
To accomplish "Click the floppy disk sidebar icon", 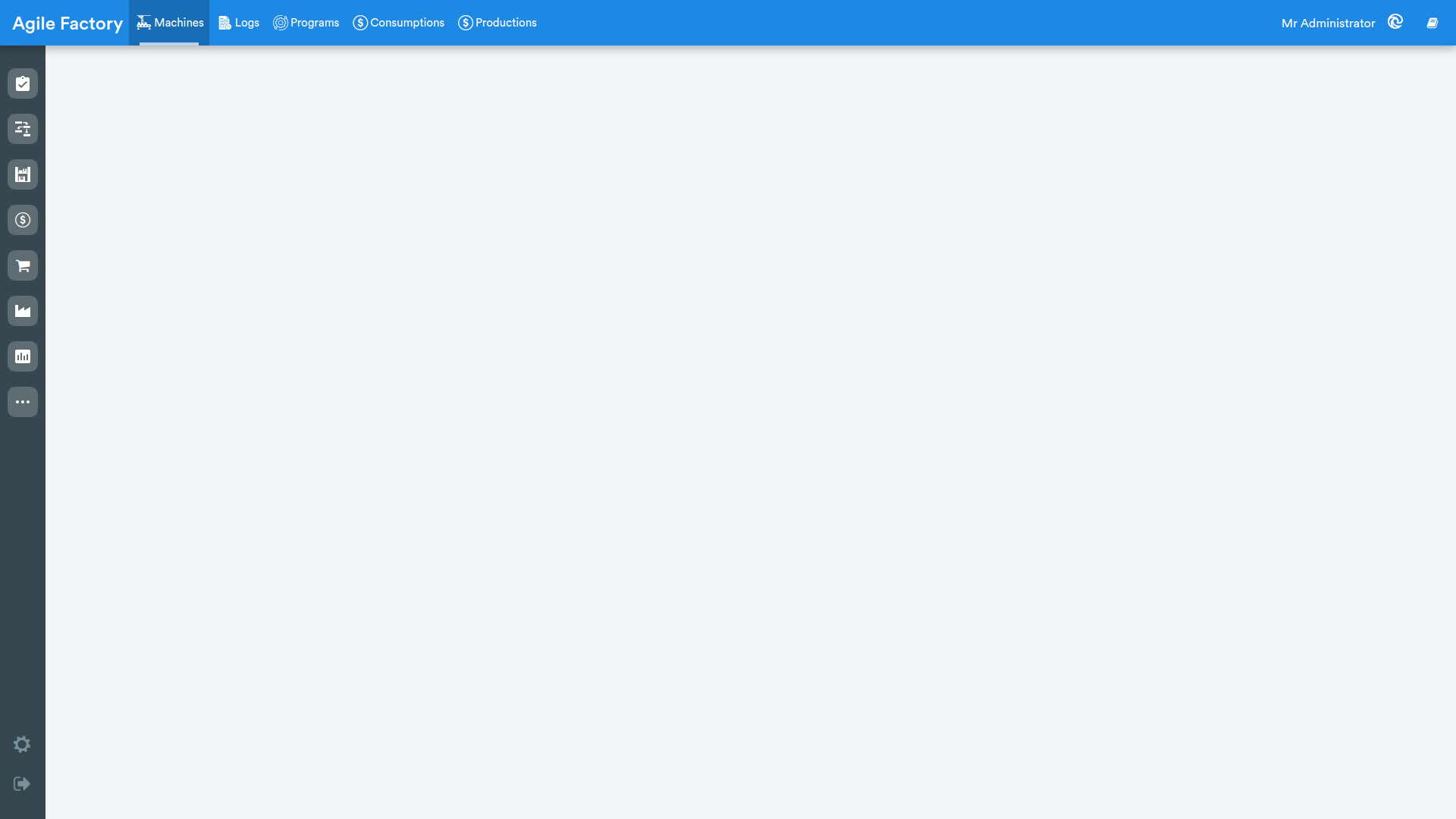I will tap(23, 174).
